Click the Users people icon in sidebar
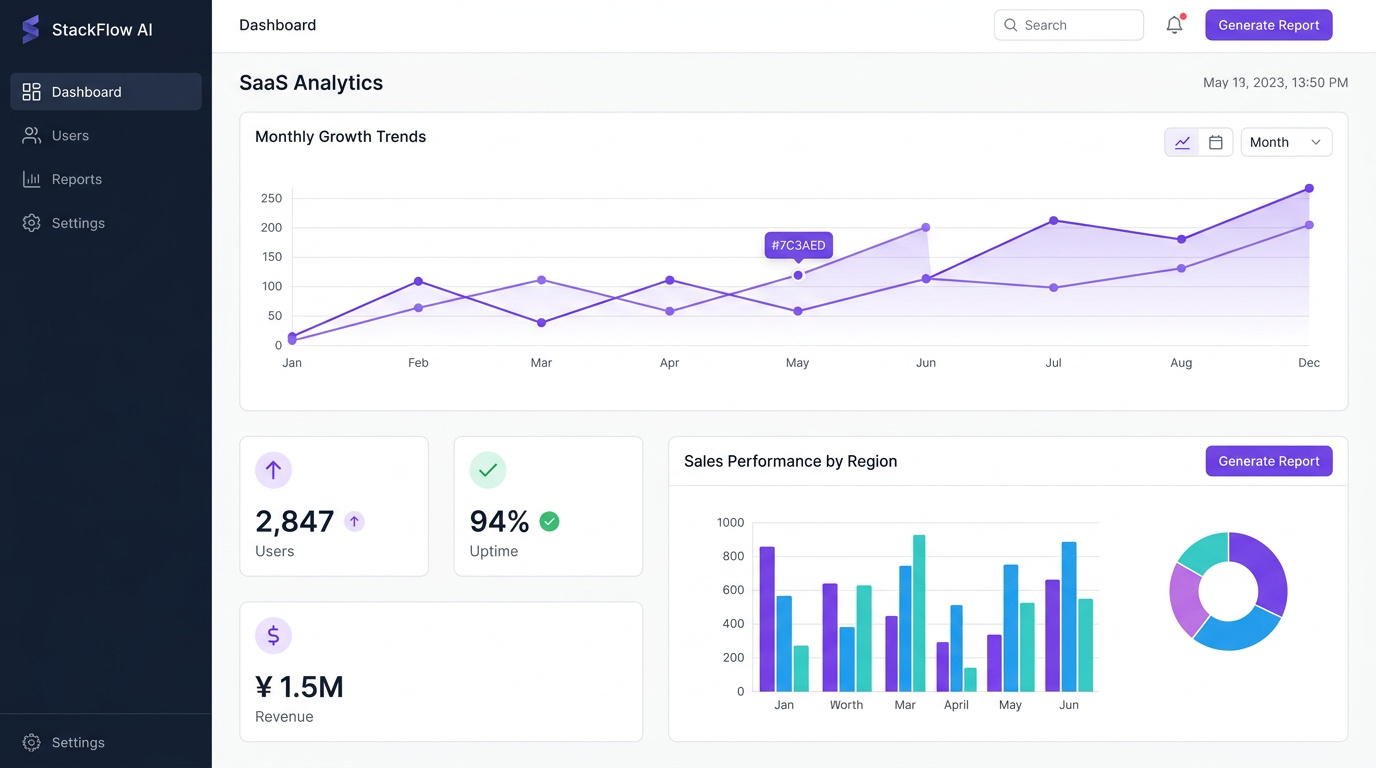Image resolution: width=1376 pixels, height=768 pixels. pyautogui.click(x=31, y=135)
